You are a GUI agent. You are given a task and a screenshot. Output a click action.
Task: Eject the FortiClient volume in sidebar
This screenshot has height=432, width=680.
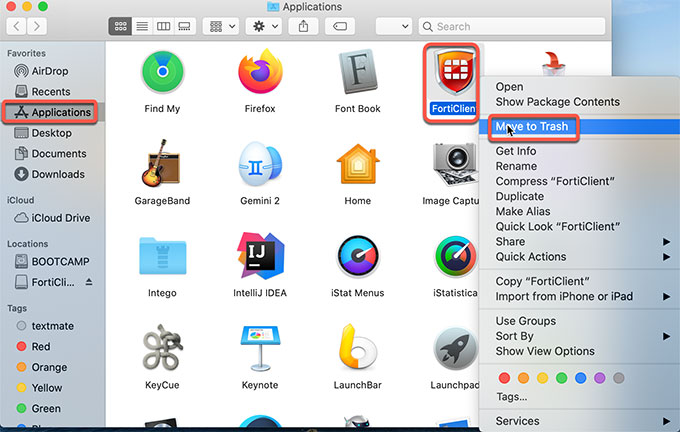tap(87, 282)
